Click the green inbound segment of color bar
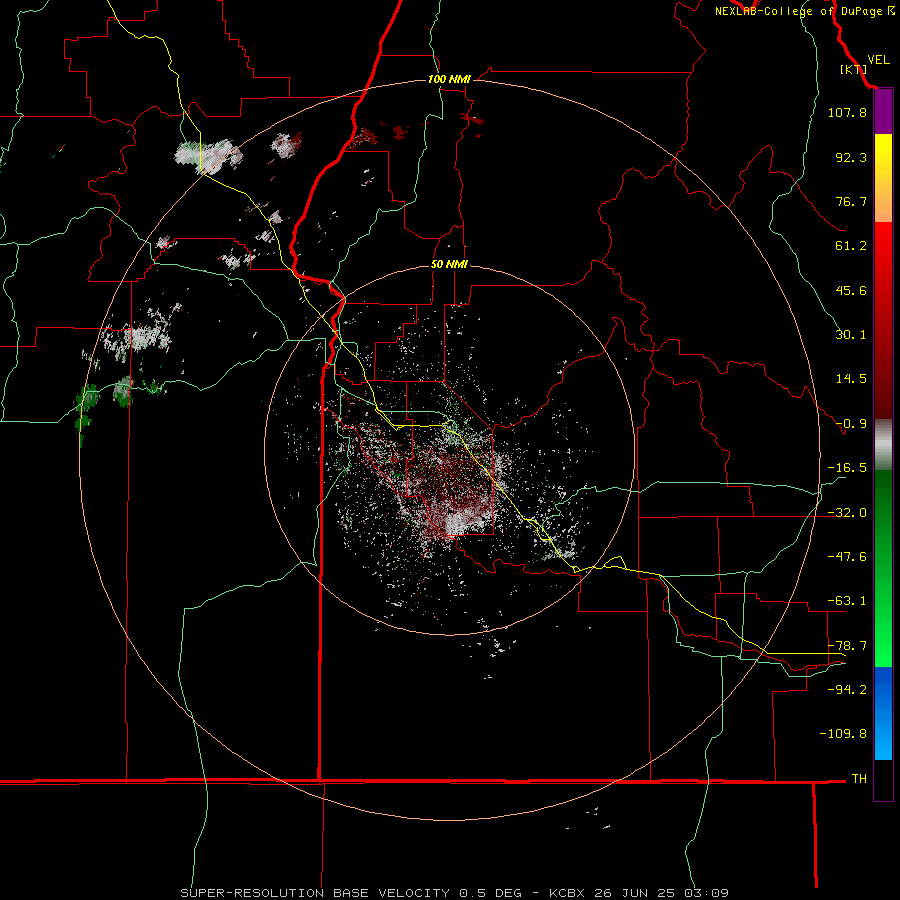 point(883,568)
